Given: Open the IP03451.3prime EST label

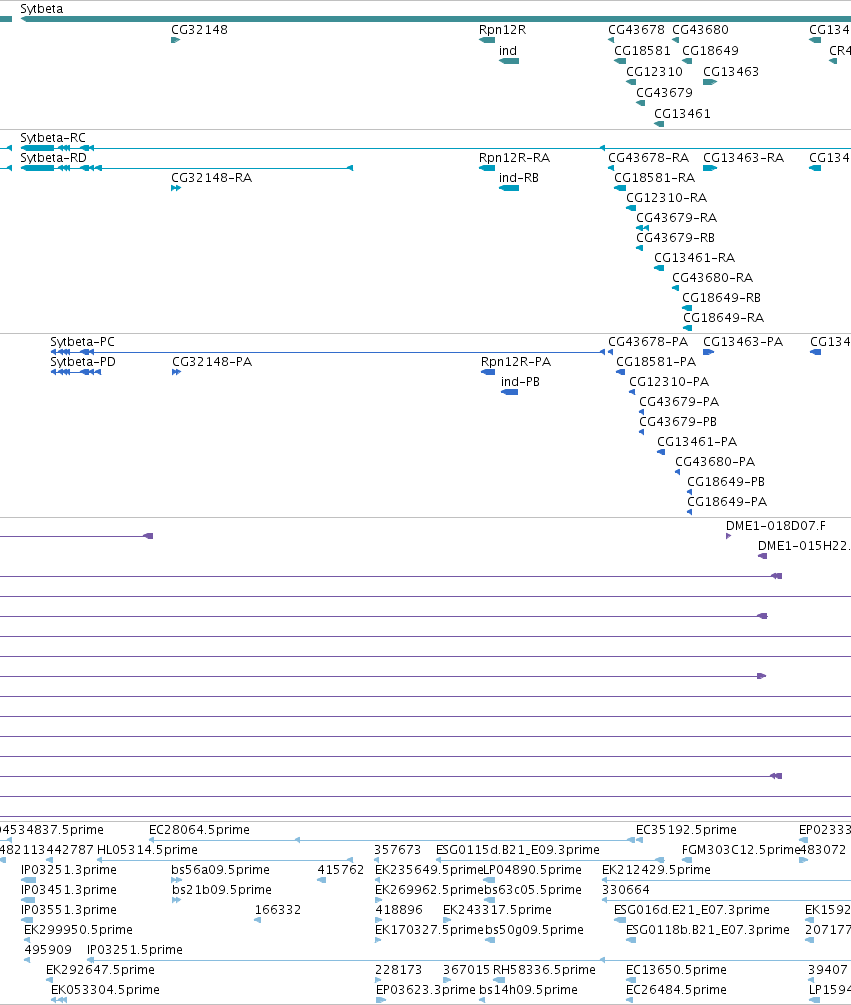Looking at the screenshot, I should coord(69,890).
